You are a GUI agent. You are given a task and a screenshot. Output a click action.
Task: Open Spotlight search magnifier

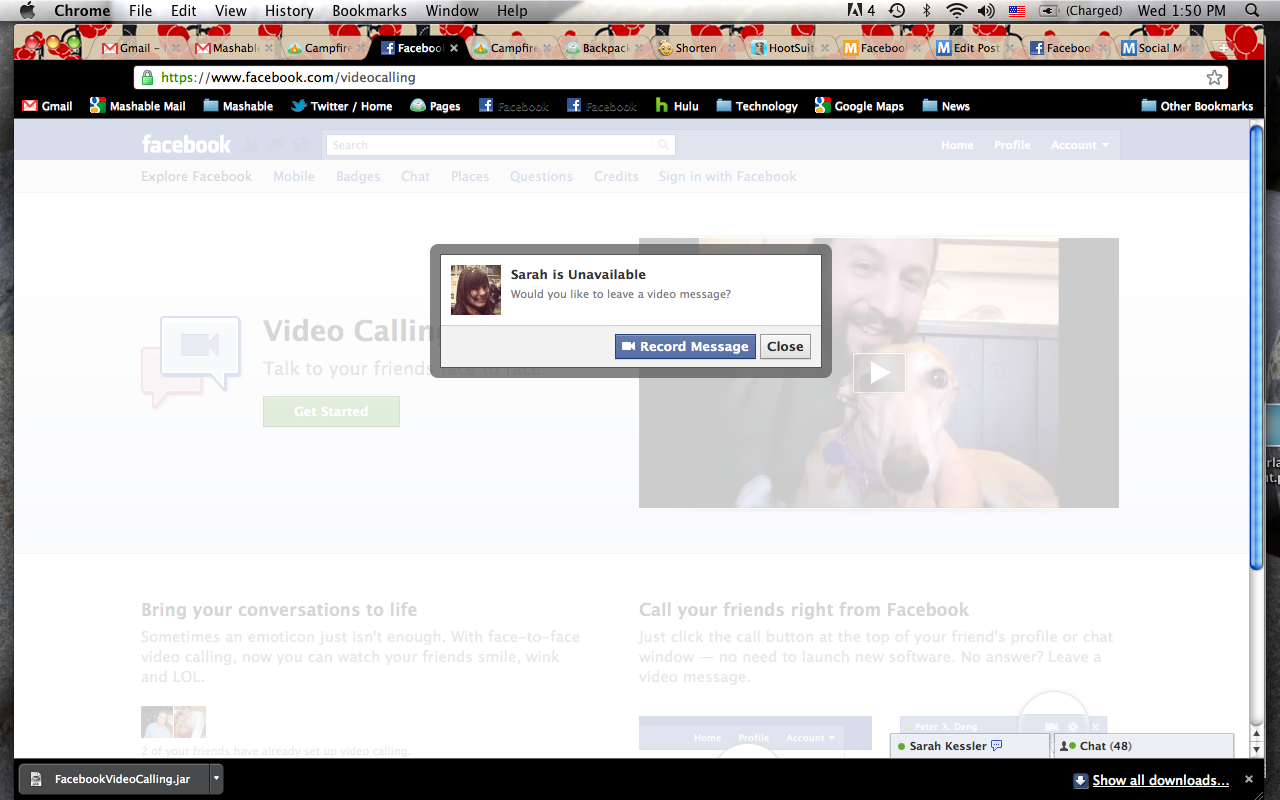[1252, 11]
